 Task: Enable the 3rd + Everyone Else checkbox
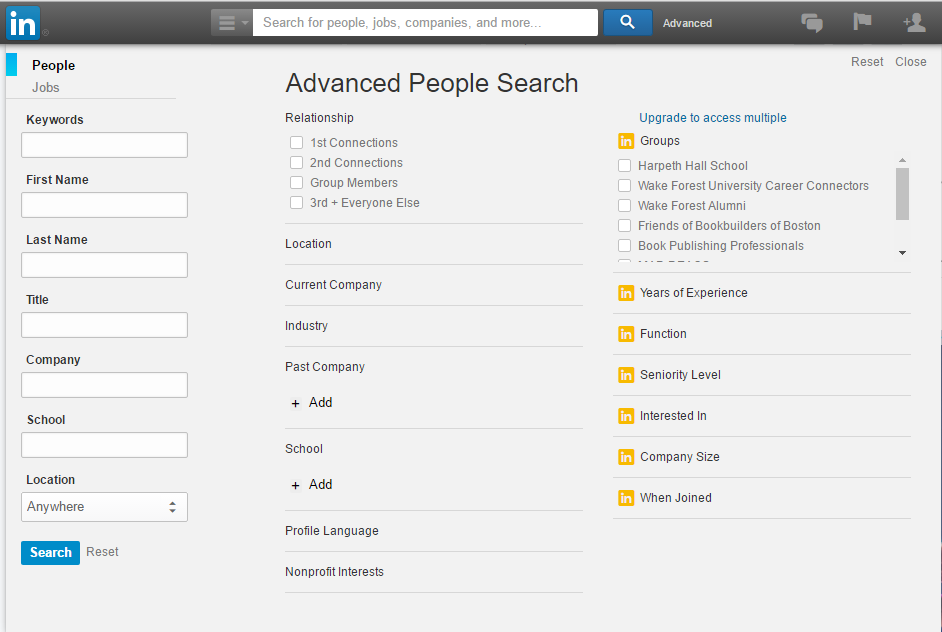click(296, 202)
